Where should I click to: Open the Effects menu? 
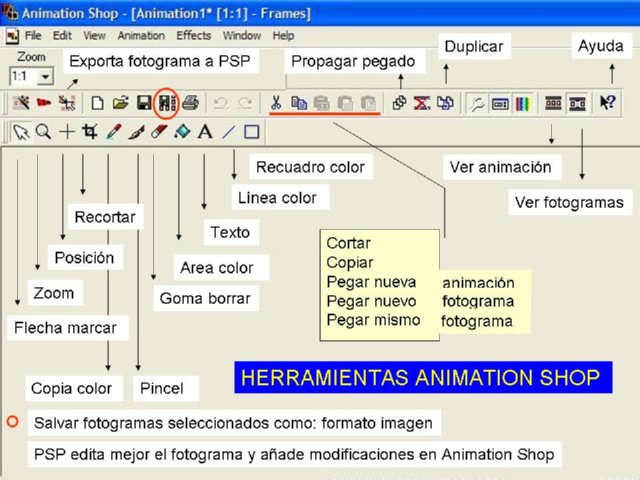[x=194, y=36]
